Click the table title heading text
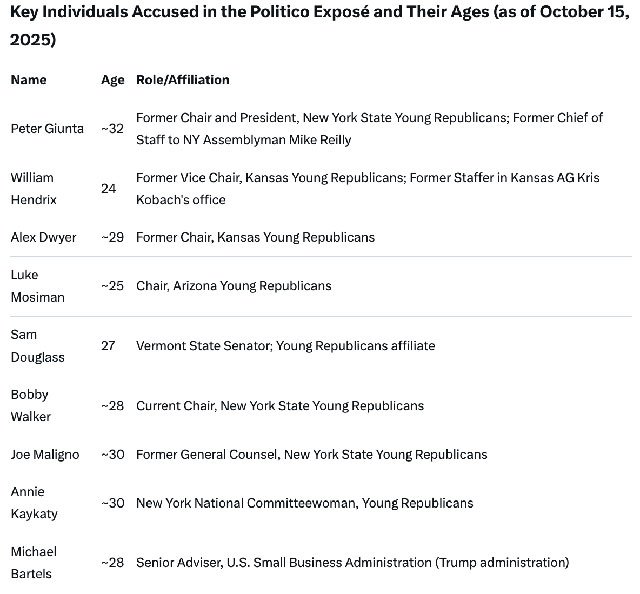This screenshot has height=594, width=640. (x=320, y=25)
